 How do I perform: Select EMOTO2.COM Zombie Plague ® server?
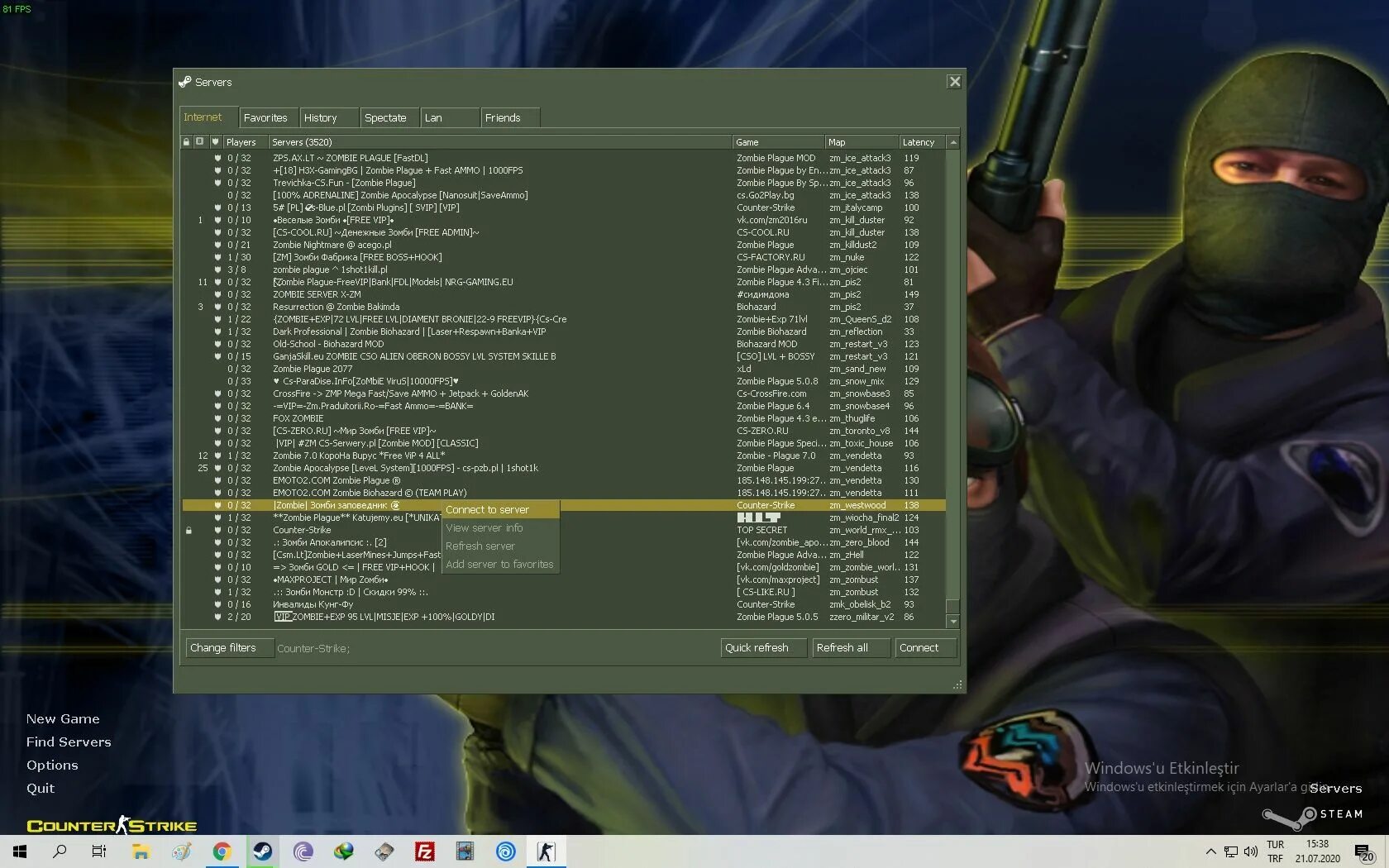click(563, 480)
